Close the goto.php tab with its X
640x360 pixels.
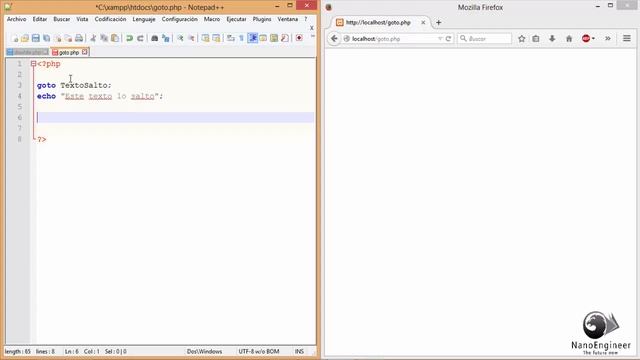click(x=84, y=52)
